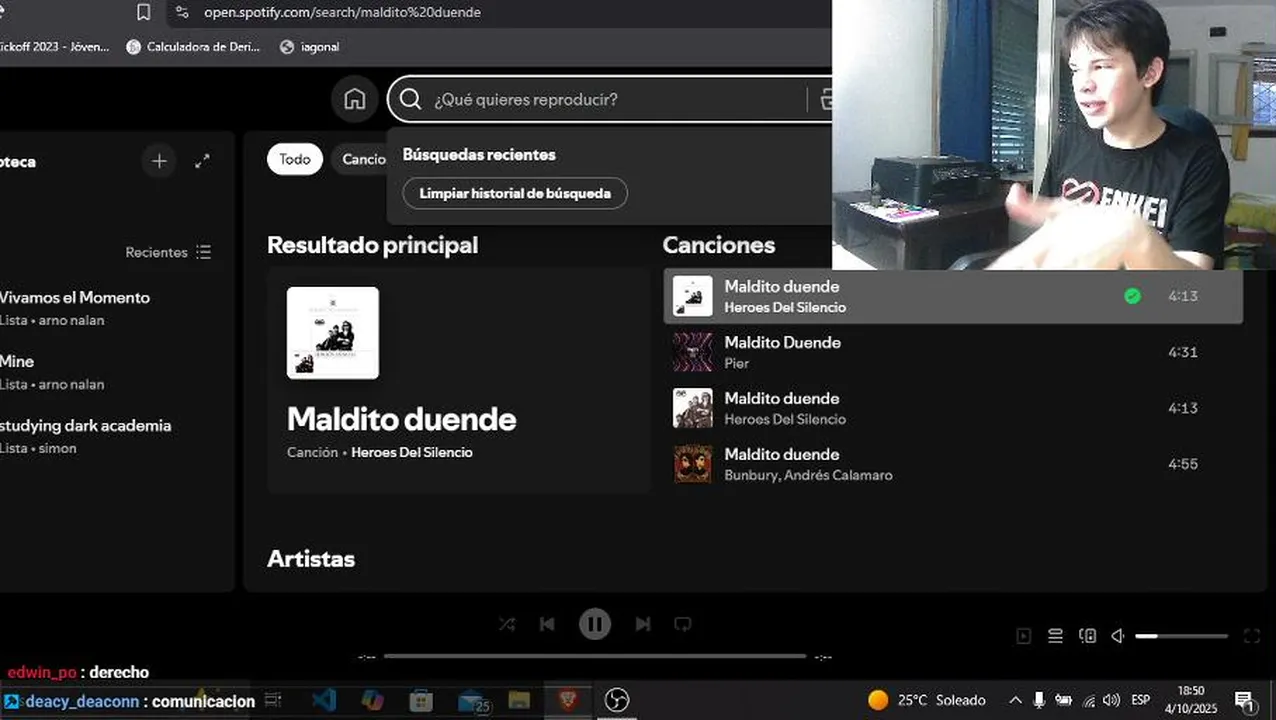Image resolution: width=1276 pixels, height=720 pixels.
Task: Toggle repeat mode
Action: tap(683, 624)
